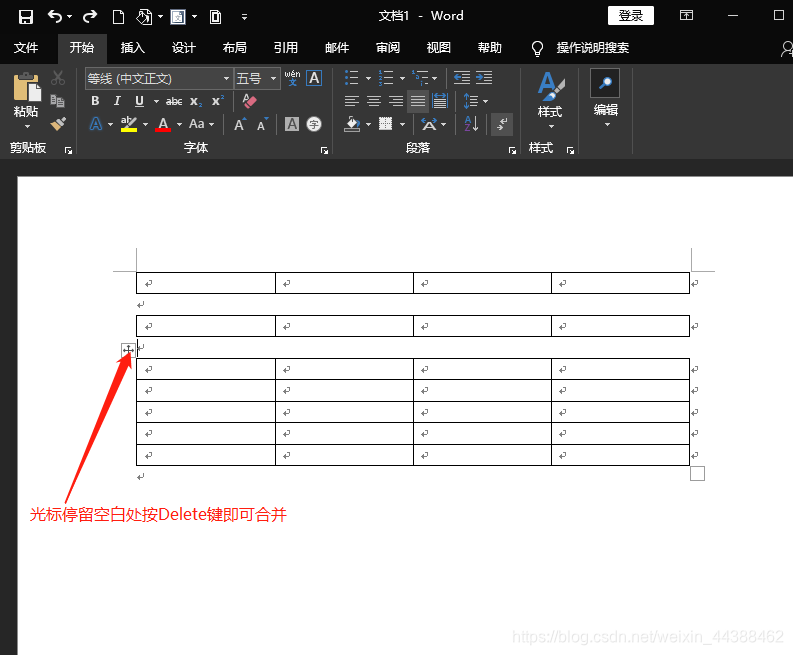Switch to the Insert (插入) tab
The image size is (793, 655).
click(x=133, y=48)
